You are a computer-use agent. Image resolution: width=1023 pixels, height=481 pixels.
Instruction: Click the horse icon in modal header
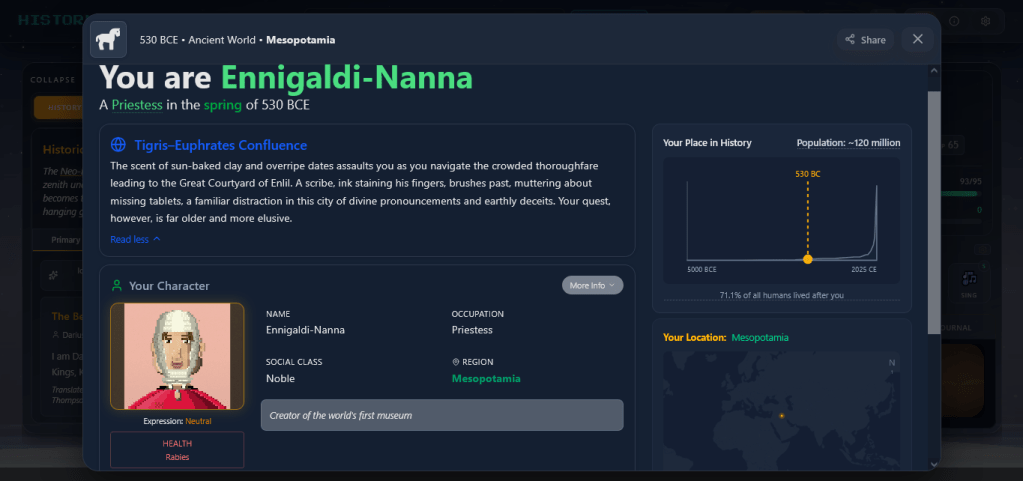[x=109, y=40]
